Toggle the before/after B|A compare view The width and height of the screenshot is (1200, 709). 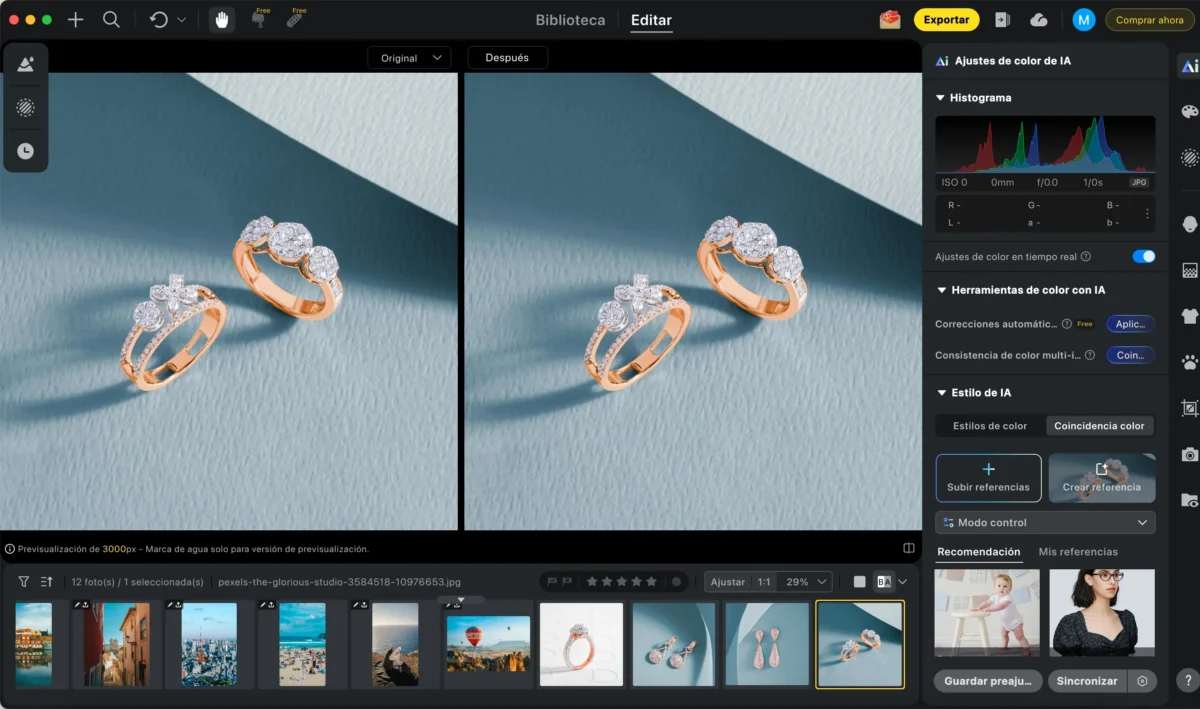(883, 582)
